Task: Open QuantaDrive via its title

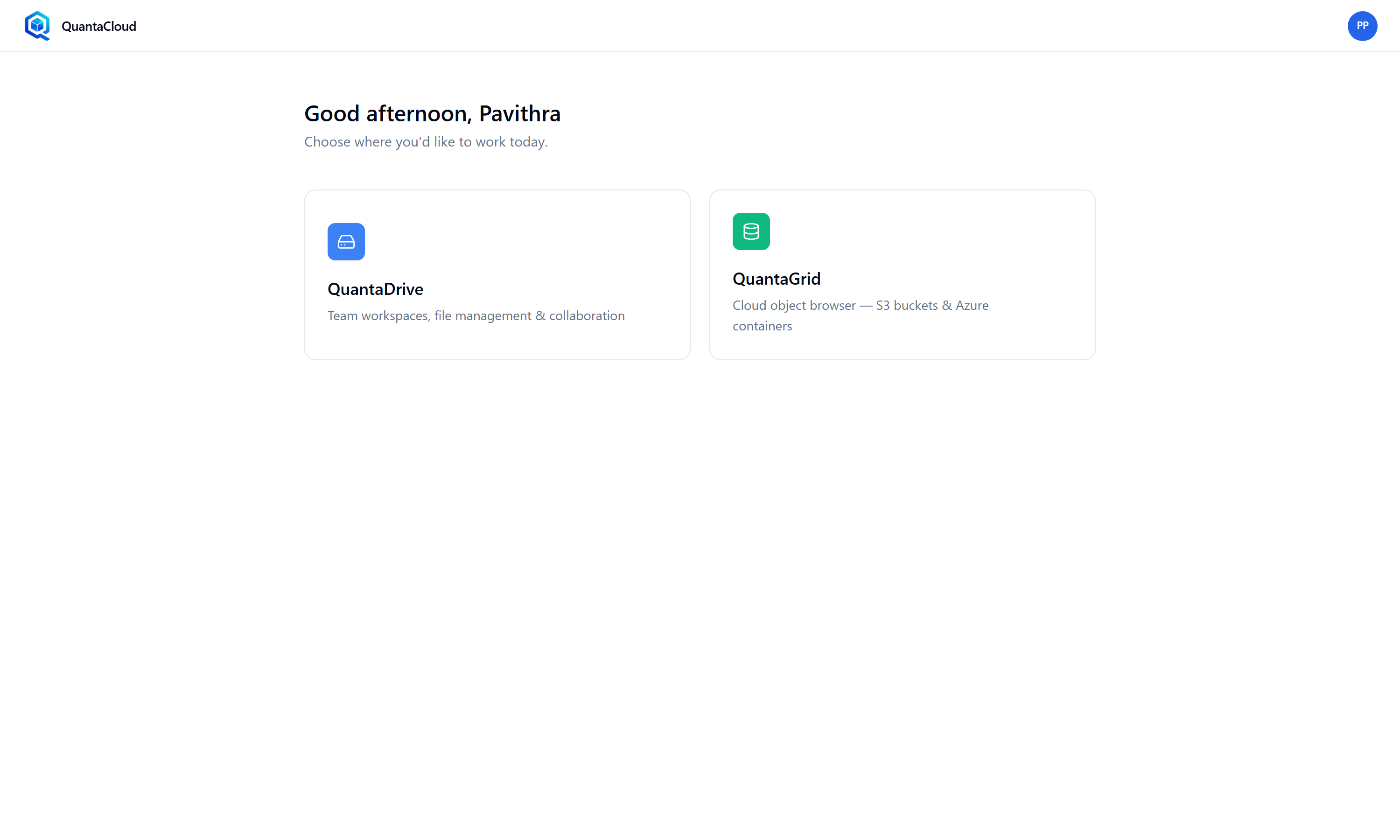Action: coord(375,289)
